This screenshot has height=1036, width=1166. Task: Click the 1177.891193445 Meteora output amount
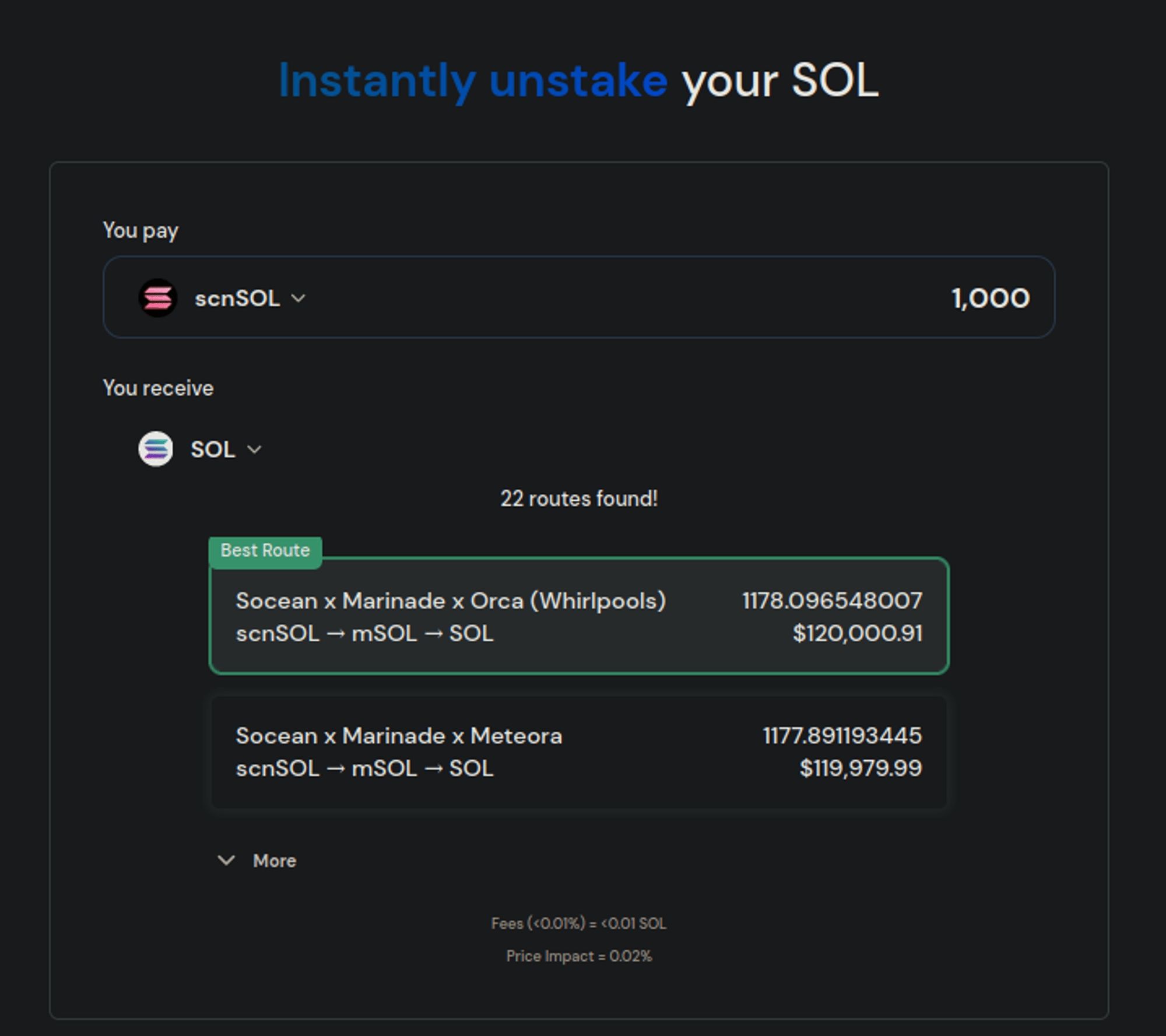[842, 736]
